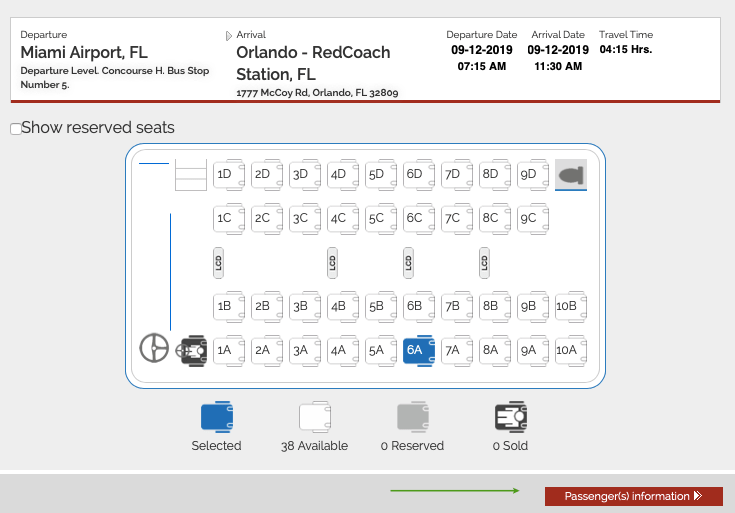Select seat 7C
735x513 pixels.
click(457, 219)
